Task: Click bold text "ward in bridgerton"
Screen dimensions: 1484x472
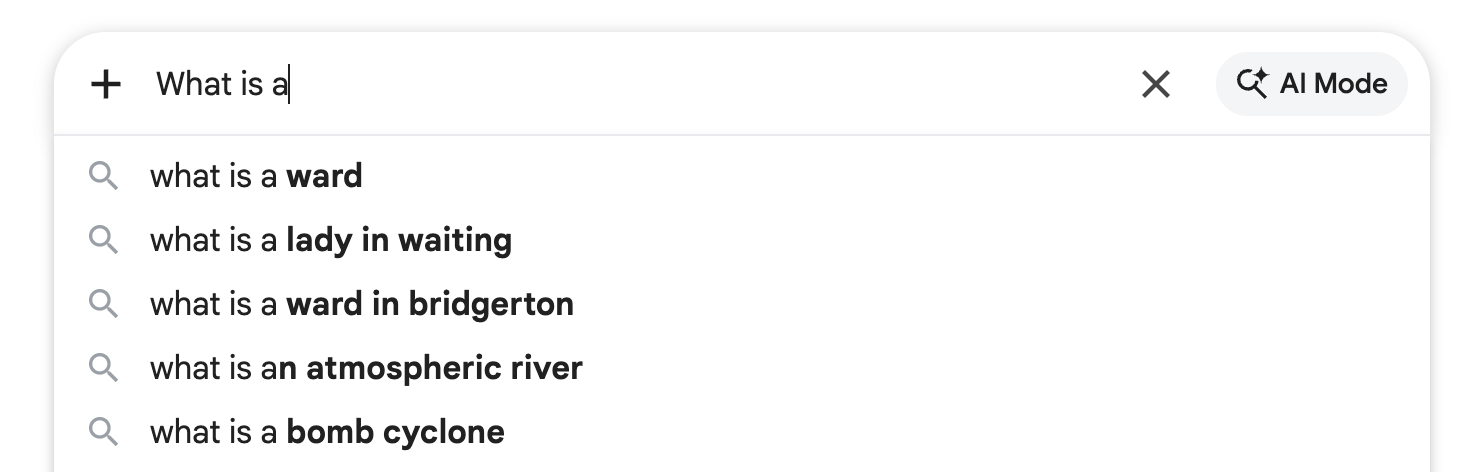Action: point(430,304)
